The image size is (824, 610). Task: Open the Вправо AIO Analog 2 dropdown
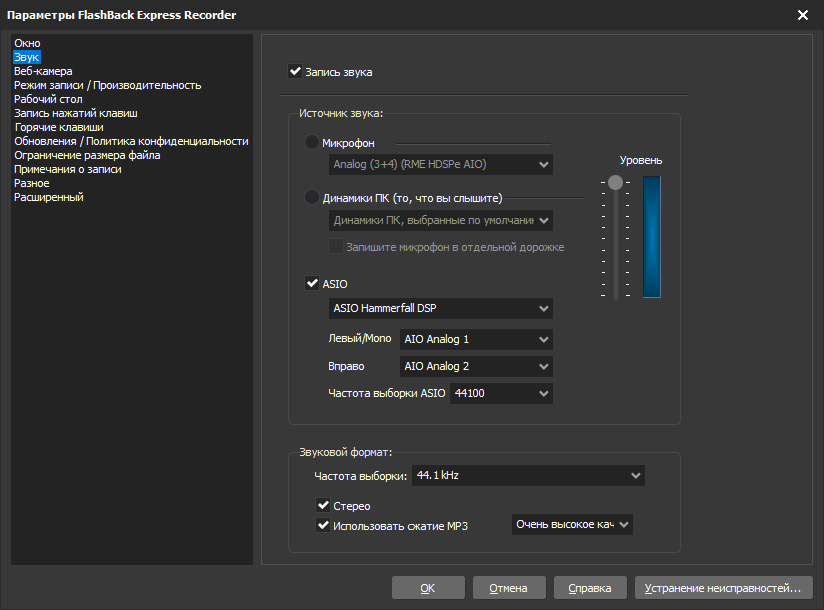[476, 366]
